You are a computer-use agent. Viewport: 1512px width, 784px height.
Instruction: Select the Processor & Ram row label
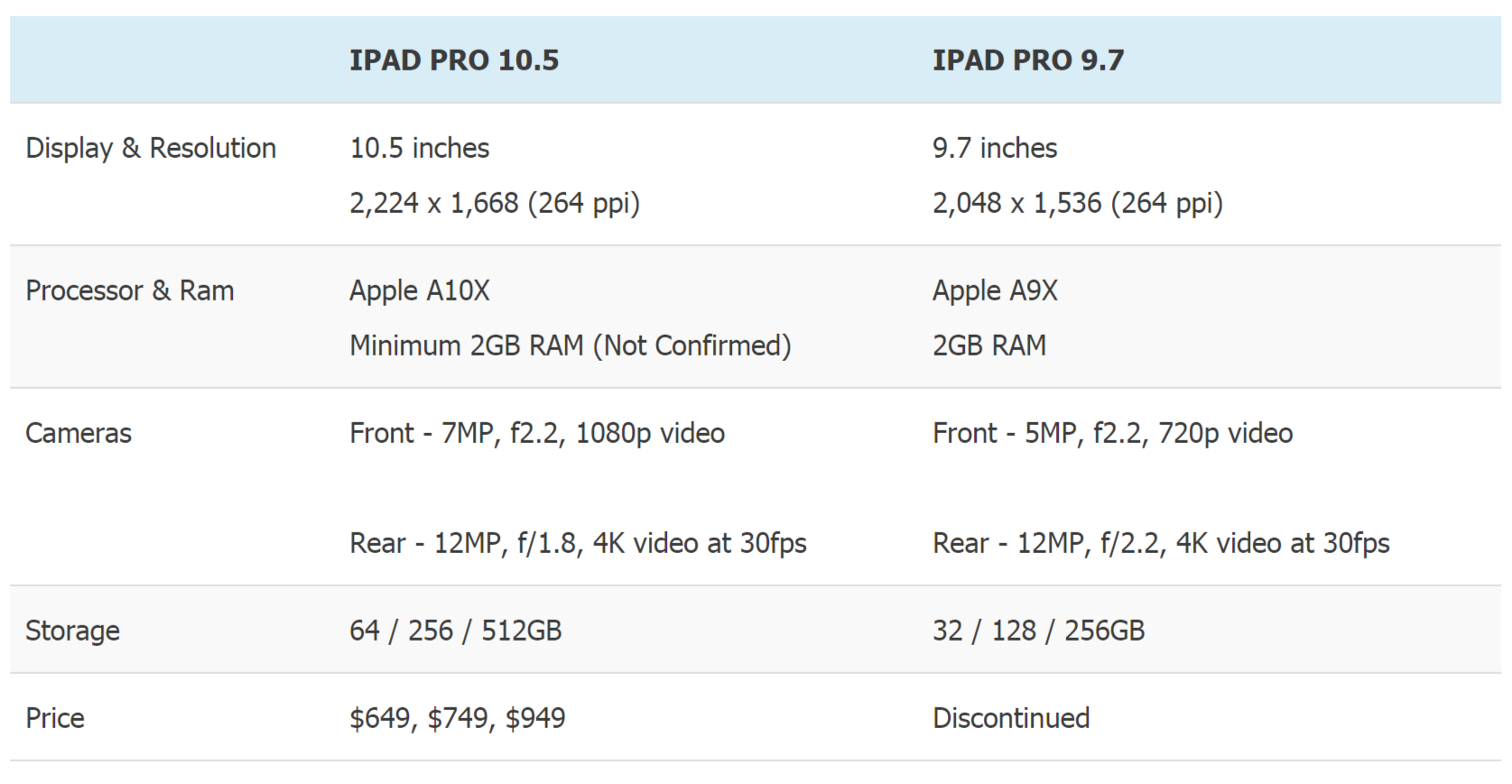130,291
